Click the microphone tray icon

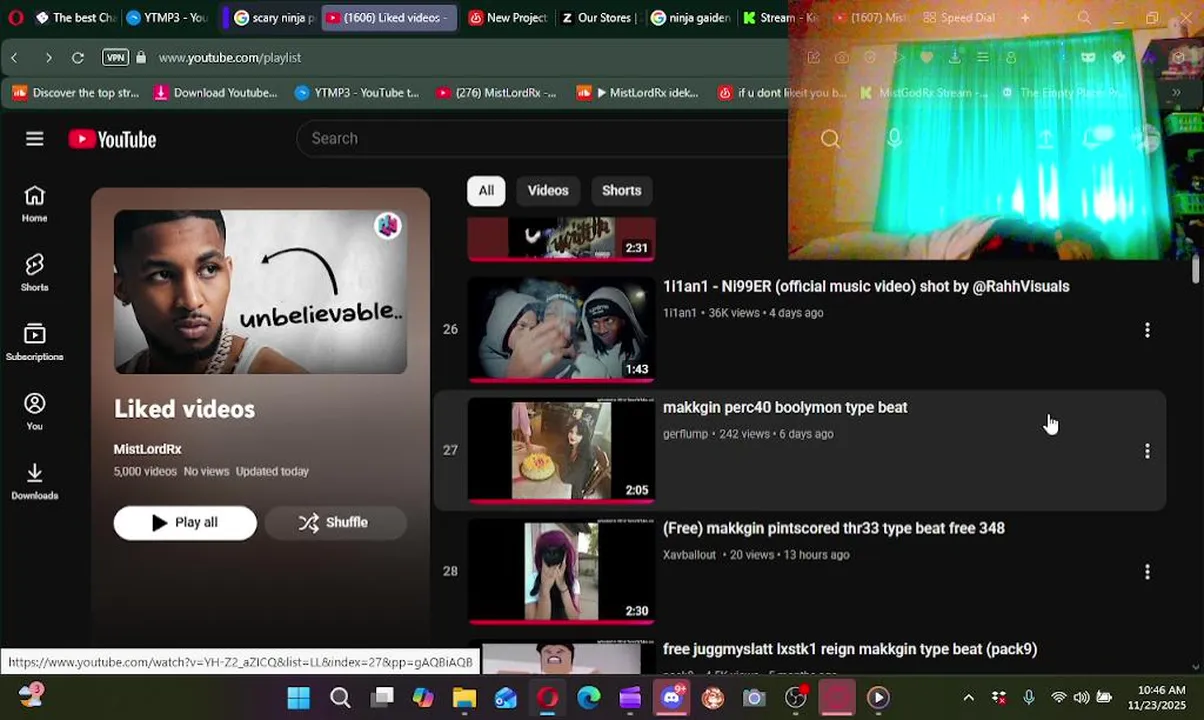pos(1029,698)
